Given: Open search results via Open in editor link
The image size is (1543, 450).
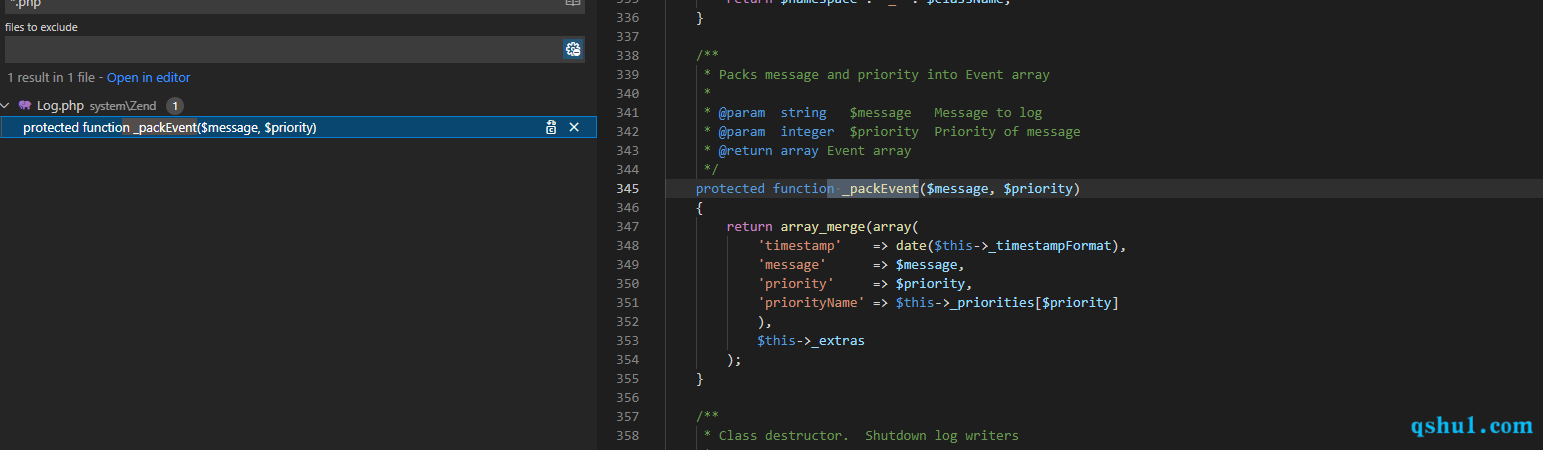Looking at the screenshot, I should pyautogui.click(x=148, y=78).
